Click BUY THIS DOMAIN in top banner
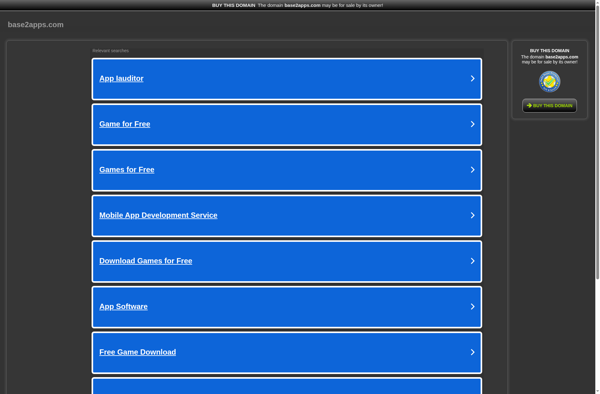The width and height of the screenshot is (600, 394). [x=234, y=5]
